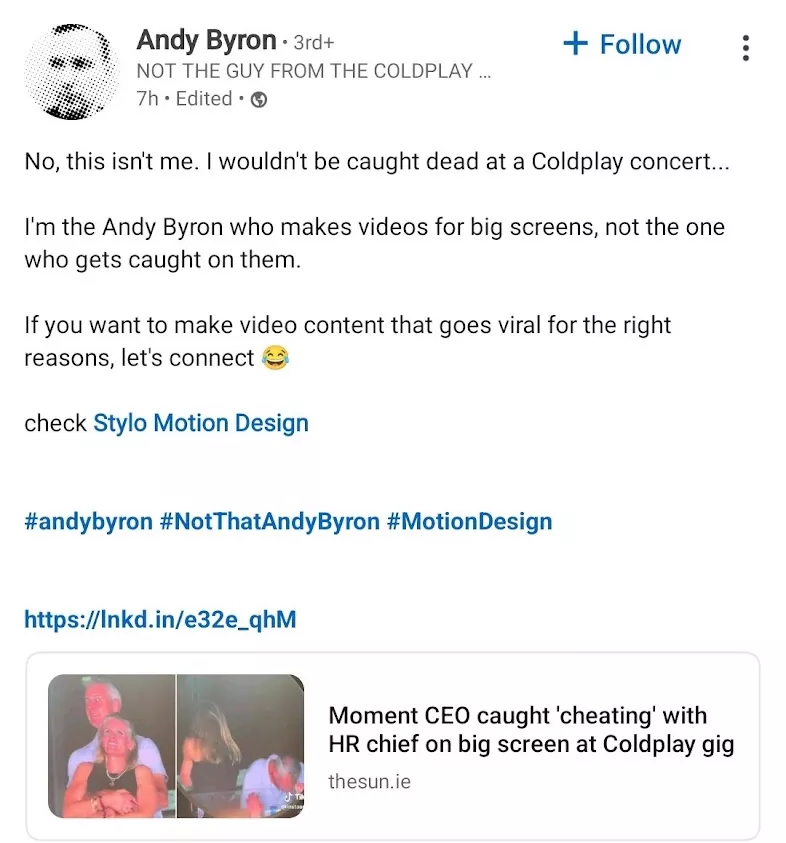Viewport: 786px width, 843px height.
Task: Open the 'Moment CEO caught cheating' article headline
Action: (531, 730)
